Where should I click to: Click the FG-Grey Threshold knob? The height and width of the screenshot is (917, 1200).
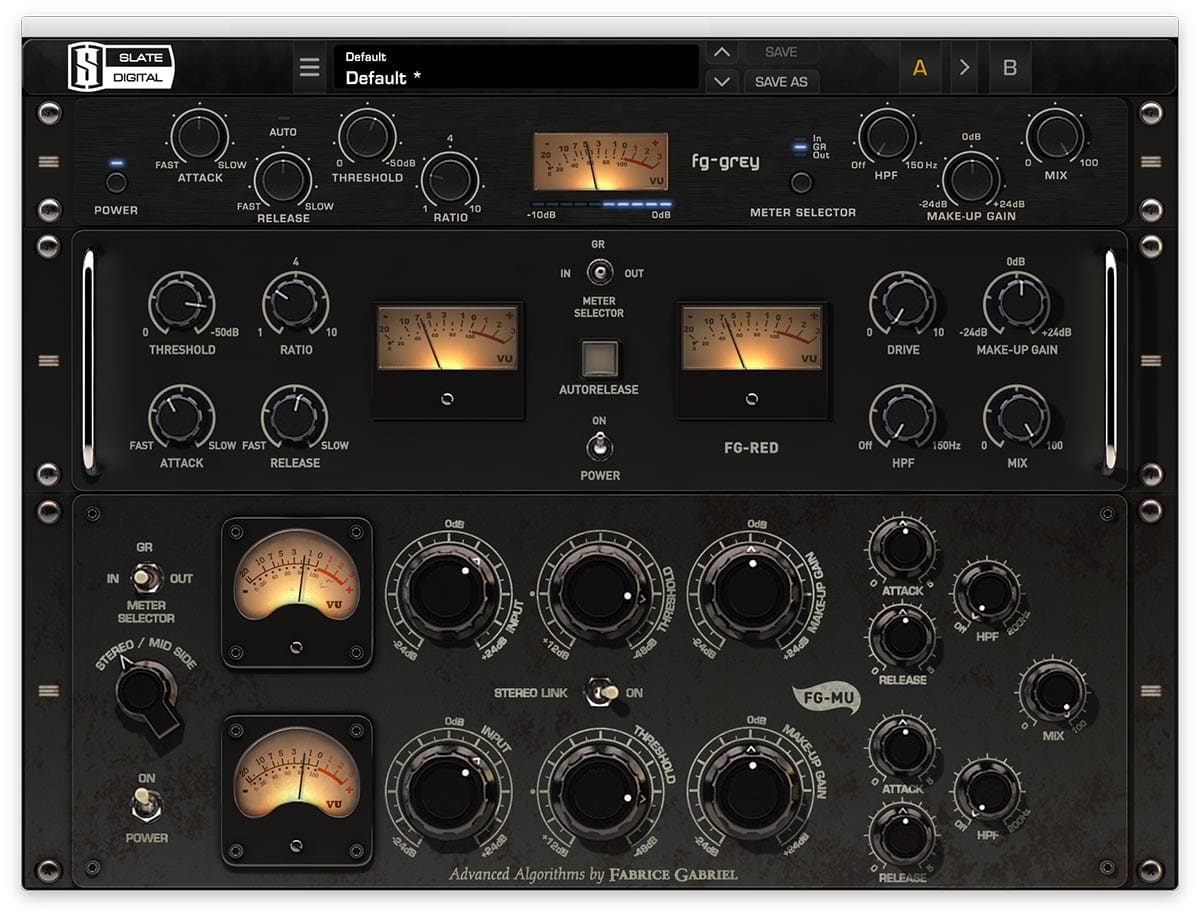pyautogui.click(x=368, y=137)
